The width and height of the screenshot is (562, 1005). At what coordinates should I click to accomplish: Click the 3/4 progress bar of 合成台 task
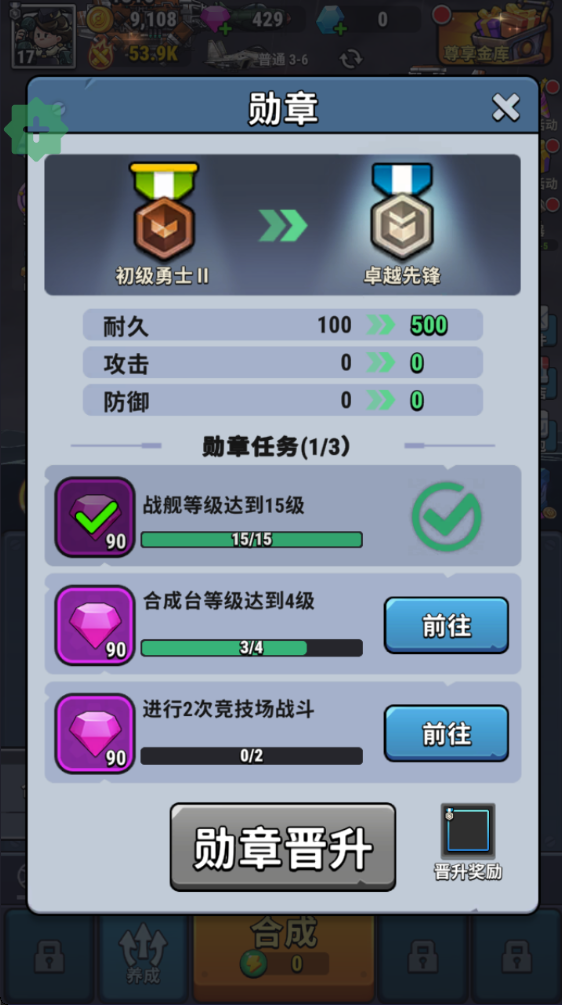pos(252,648)
